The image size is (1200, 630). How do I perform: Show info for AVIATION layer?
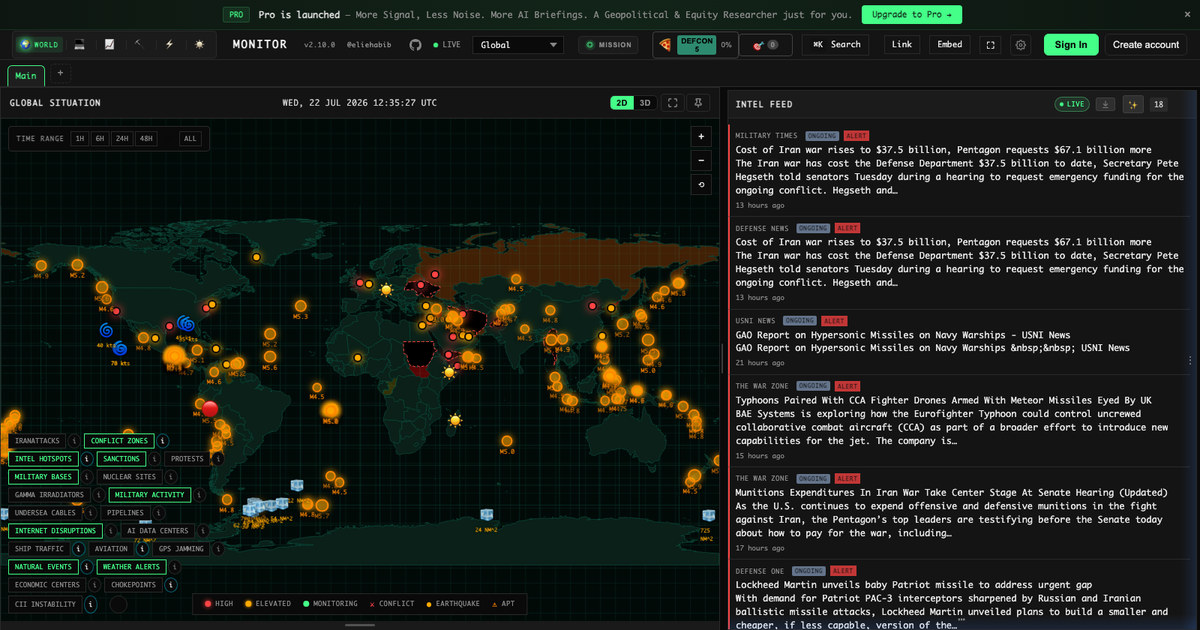point(142,549)
